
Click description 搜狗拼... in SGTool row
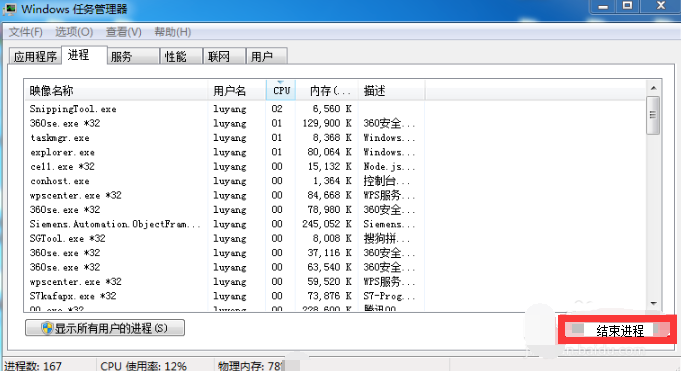[x=387, y=238]
